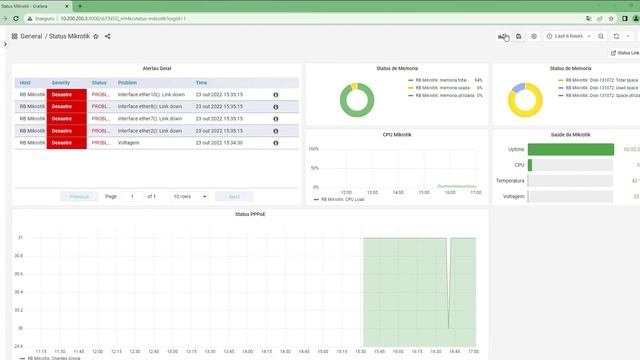Click the Previous page button

[79, 197]
